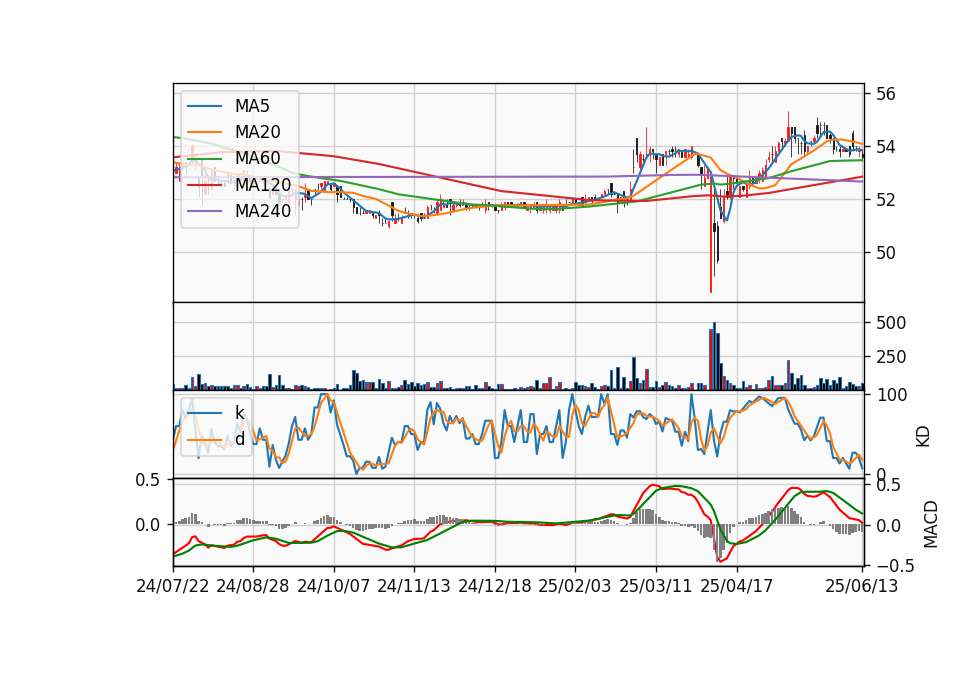Click the MA20 legend label
Image resolution: width=960 pixels, height=690 pixels.
pos(257,132)
